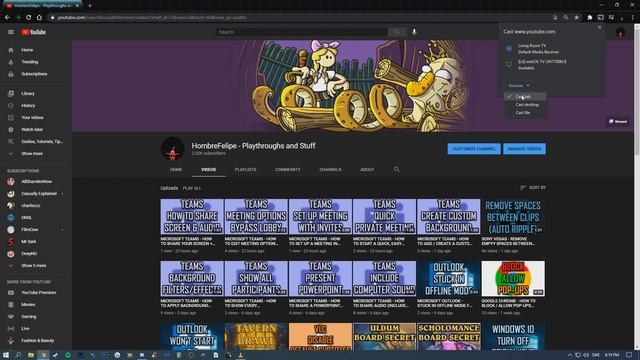Open Guides, Tutorials playlist in sidebar
This screenshot has width=640, height=360.
point(36,142)
